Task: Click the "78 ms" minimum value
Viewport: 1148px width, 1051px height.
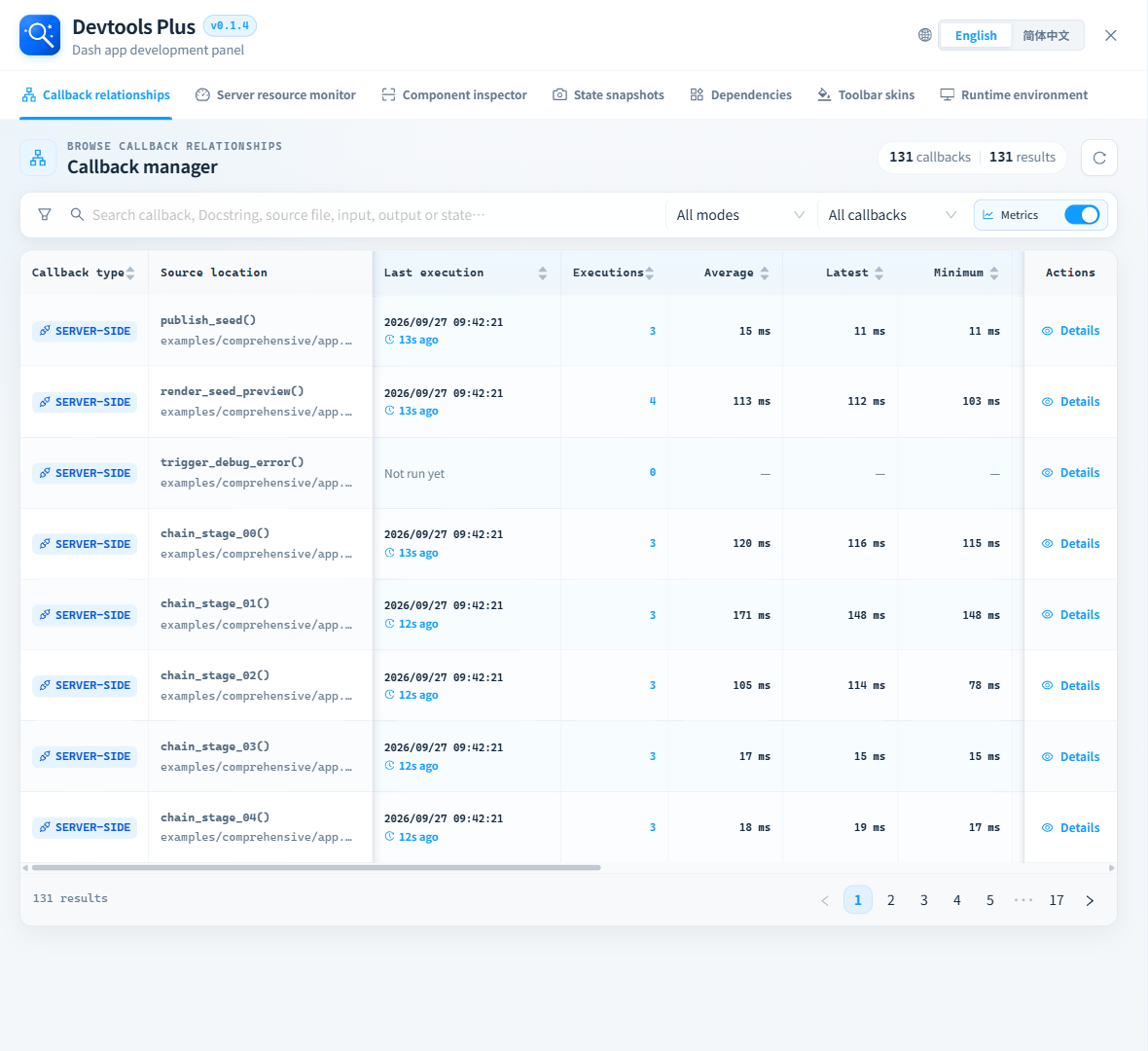Action: pos(984,685)
